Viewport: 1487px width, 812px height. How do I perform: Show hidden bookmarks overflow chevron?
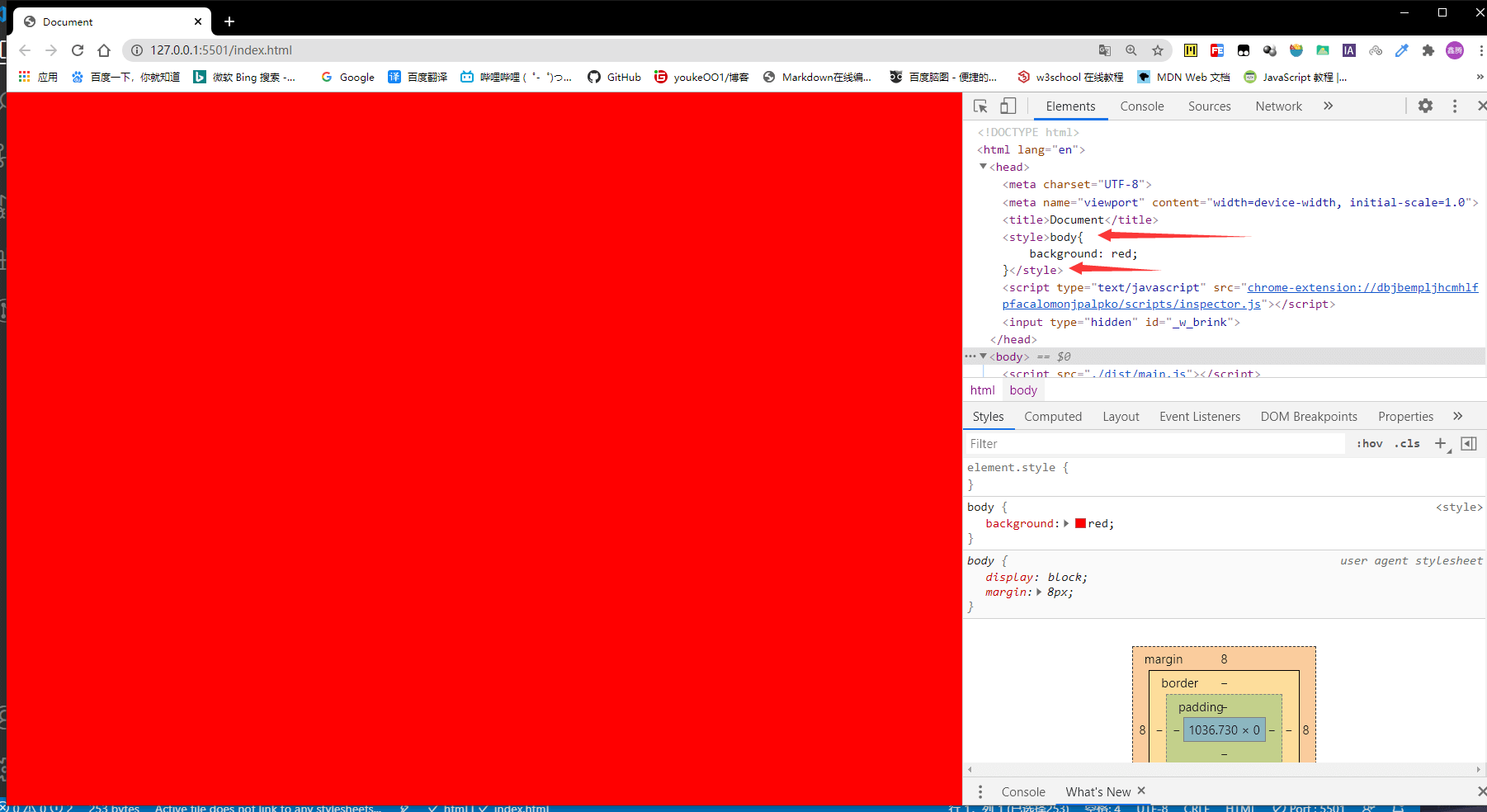(1480, 77)
